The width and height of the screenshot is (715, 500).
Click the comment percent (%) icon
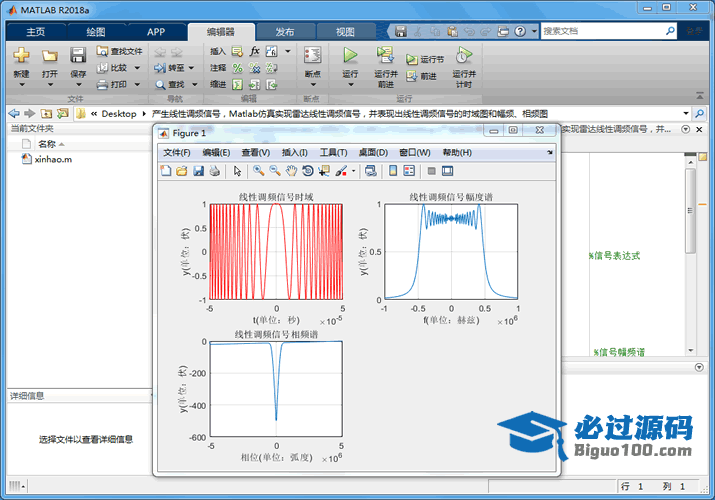coord(238,68)
